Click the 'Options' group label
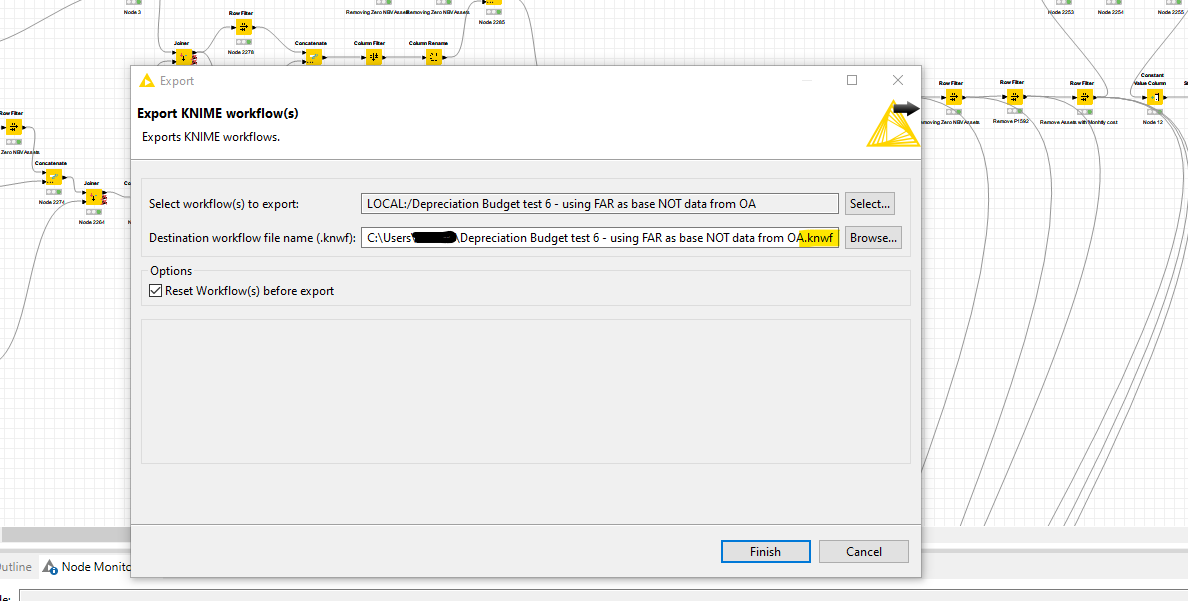The width and height of the screenshot is (1188, 601). tap(171, 271)
